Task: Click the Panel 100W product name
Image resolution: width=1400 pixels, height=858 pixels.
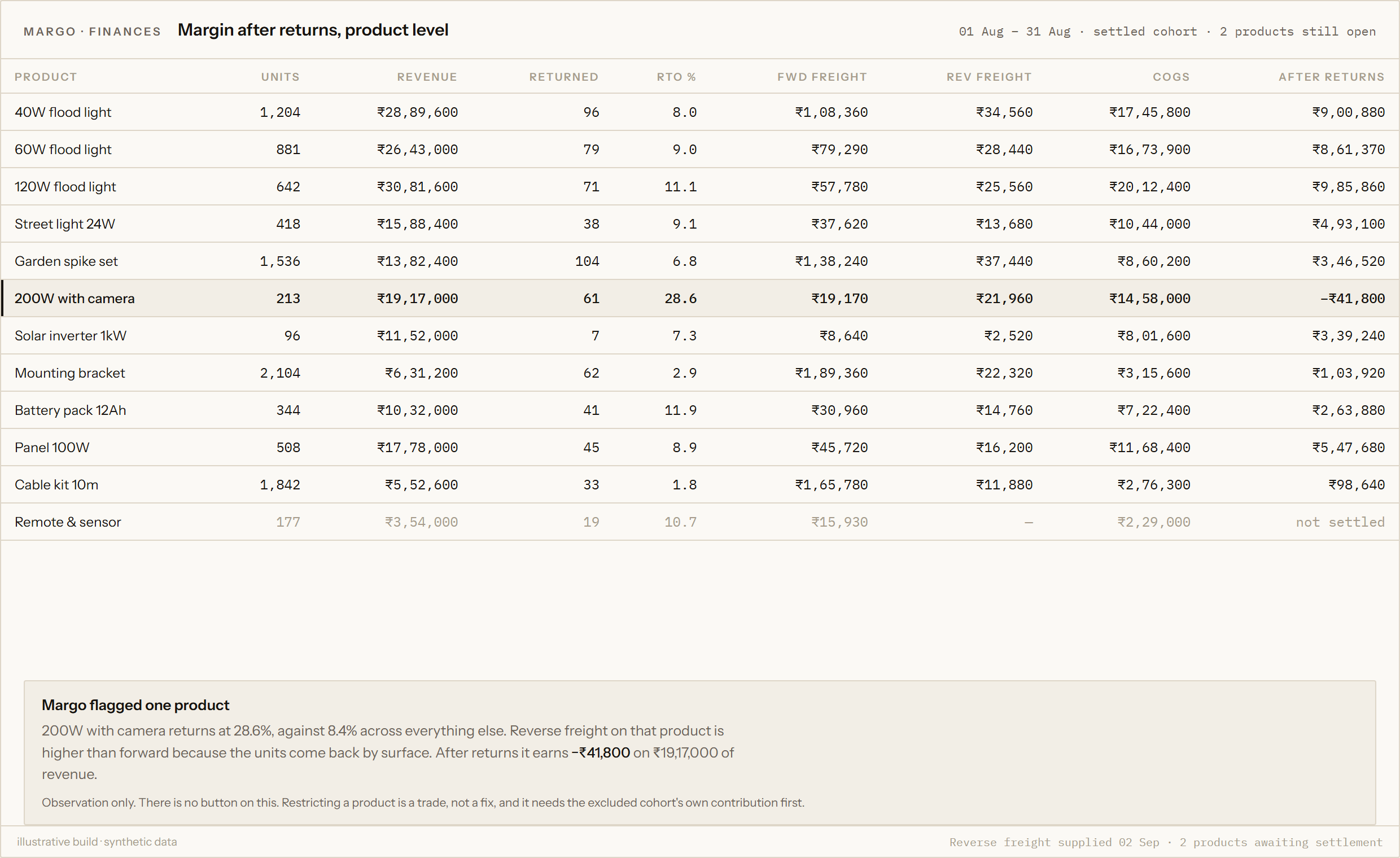Action: click(53, 448)
